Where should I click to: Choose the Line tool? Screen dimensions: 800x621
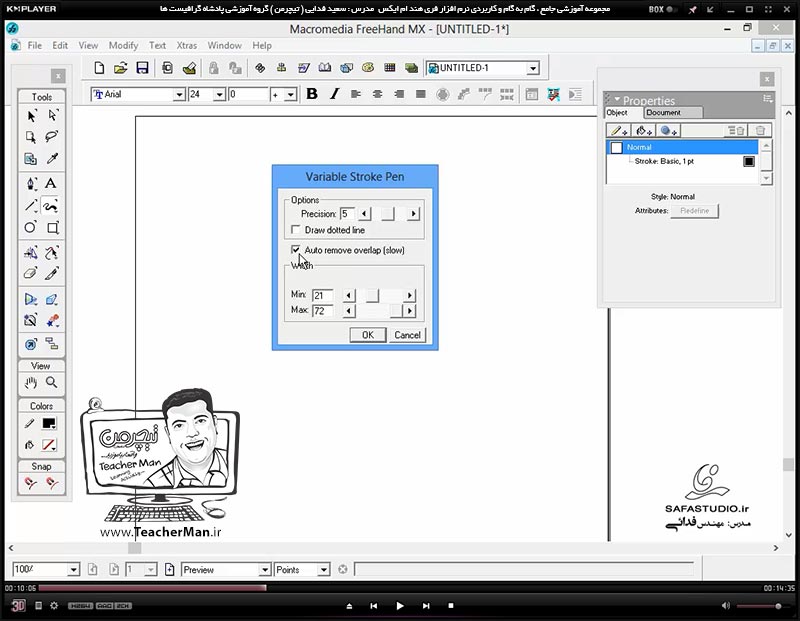(x=31, y=206)
